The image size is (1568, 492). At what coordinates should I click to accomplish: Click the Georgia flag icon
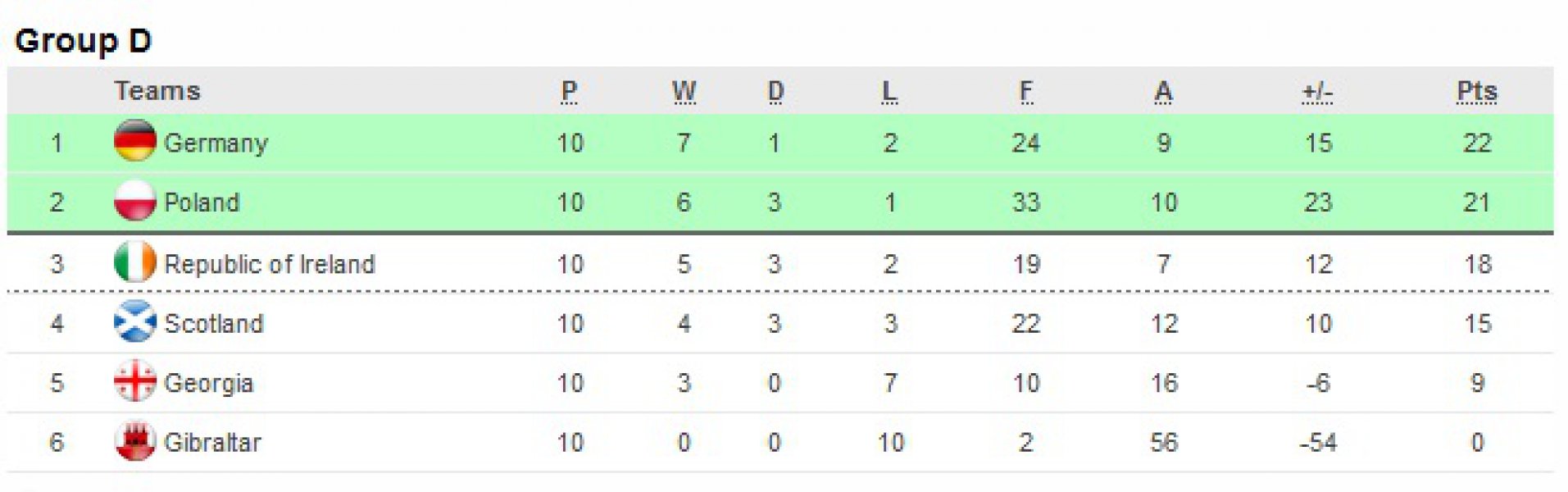[x=135, y=382]
